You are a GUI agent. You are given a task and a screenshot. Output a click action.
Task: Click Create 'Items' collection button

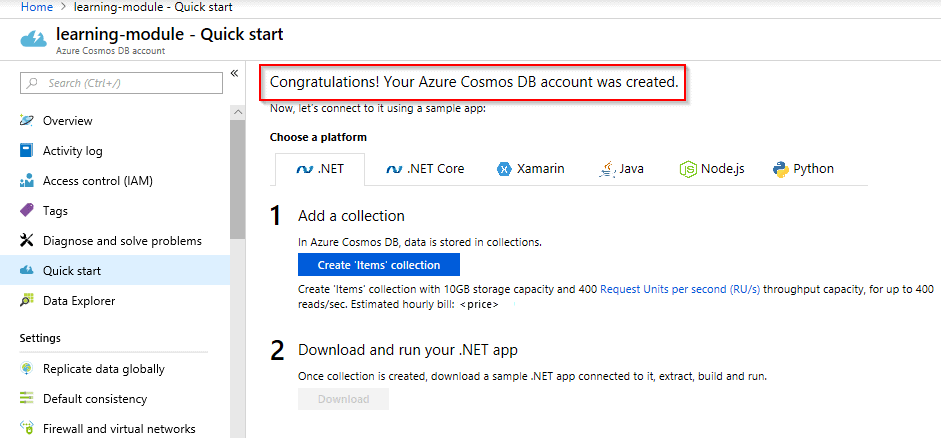pos(378,265)
